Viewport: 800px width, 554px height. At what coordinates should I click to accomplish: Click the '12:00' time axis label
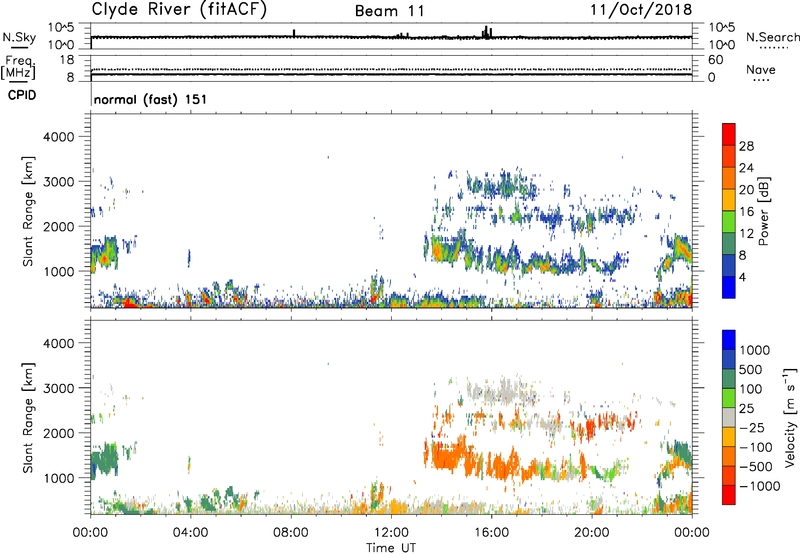[391, 533]
